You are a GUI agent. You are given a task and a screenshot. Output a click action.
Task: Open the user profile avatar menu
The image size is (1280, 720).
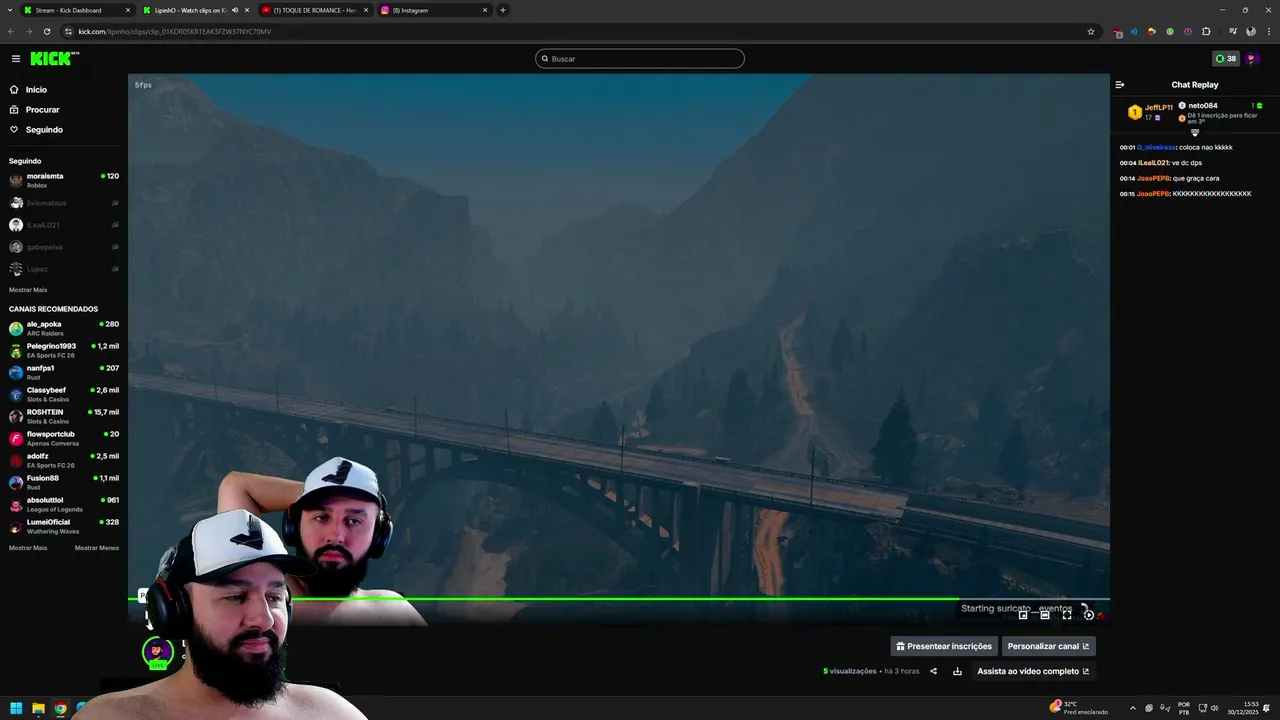1252,59
